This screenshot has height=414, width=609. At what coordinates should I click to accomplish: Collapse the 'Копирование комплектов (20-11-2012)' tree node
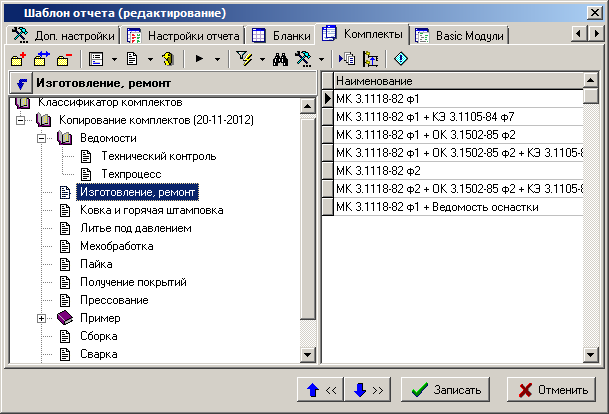click(21, 120)
